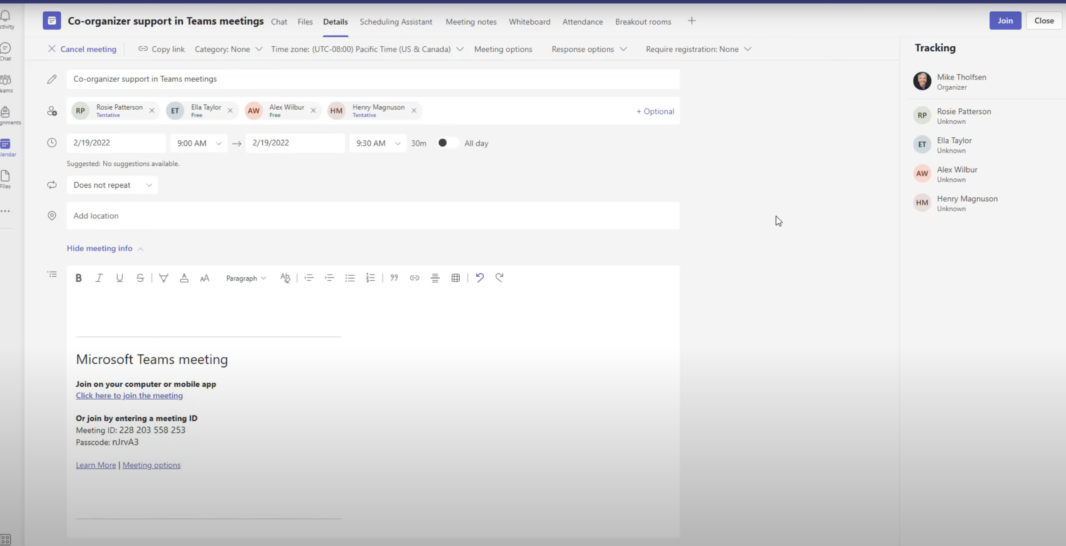Open Calendar in the left sidebar
This screenshot has height=546, width=1066.
click(7, 148)
